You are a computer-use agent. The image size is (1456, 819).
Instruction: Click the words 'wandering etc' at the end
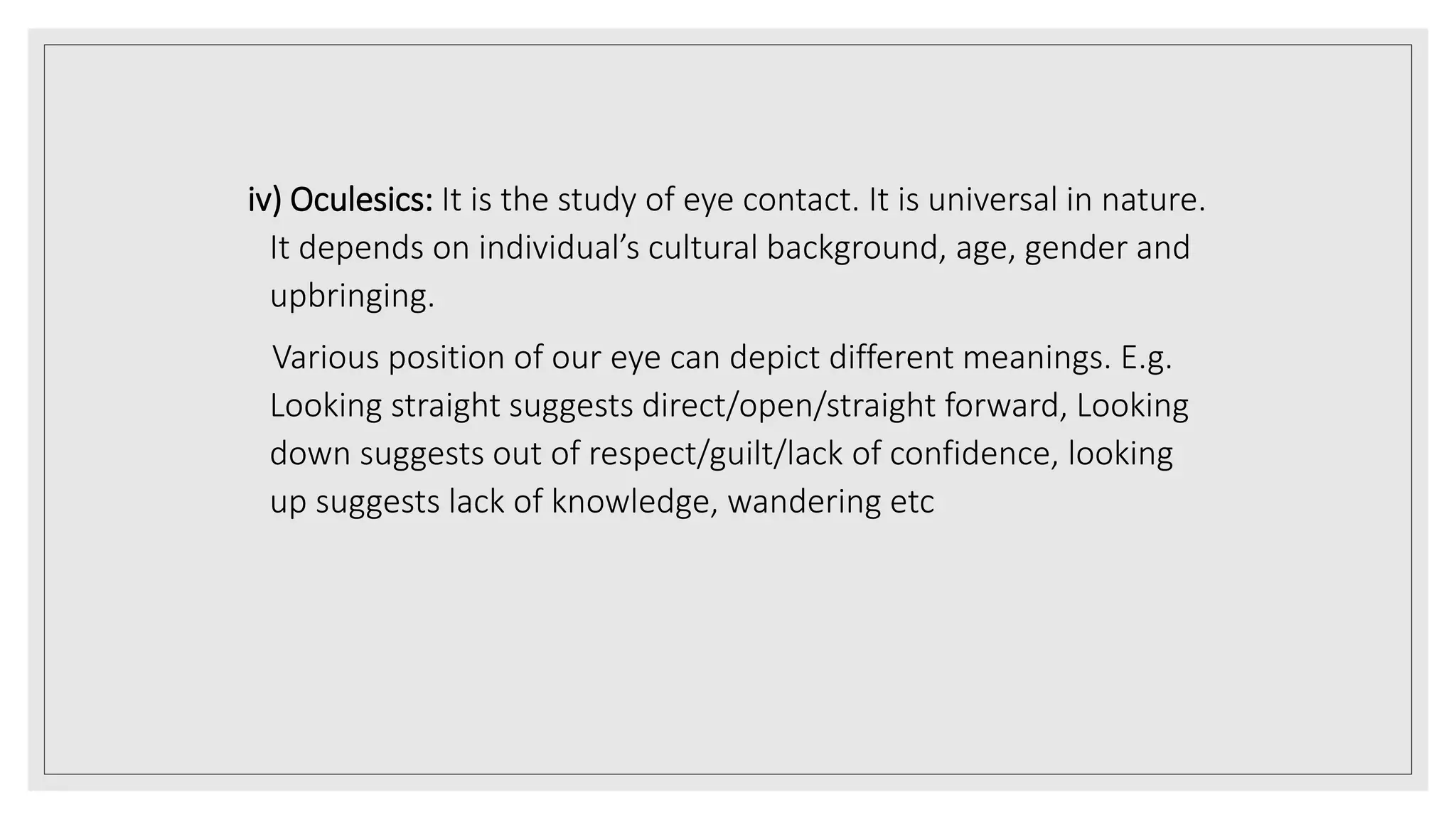(830, 502)
